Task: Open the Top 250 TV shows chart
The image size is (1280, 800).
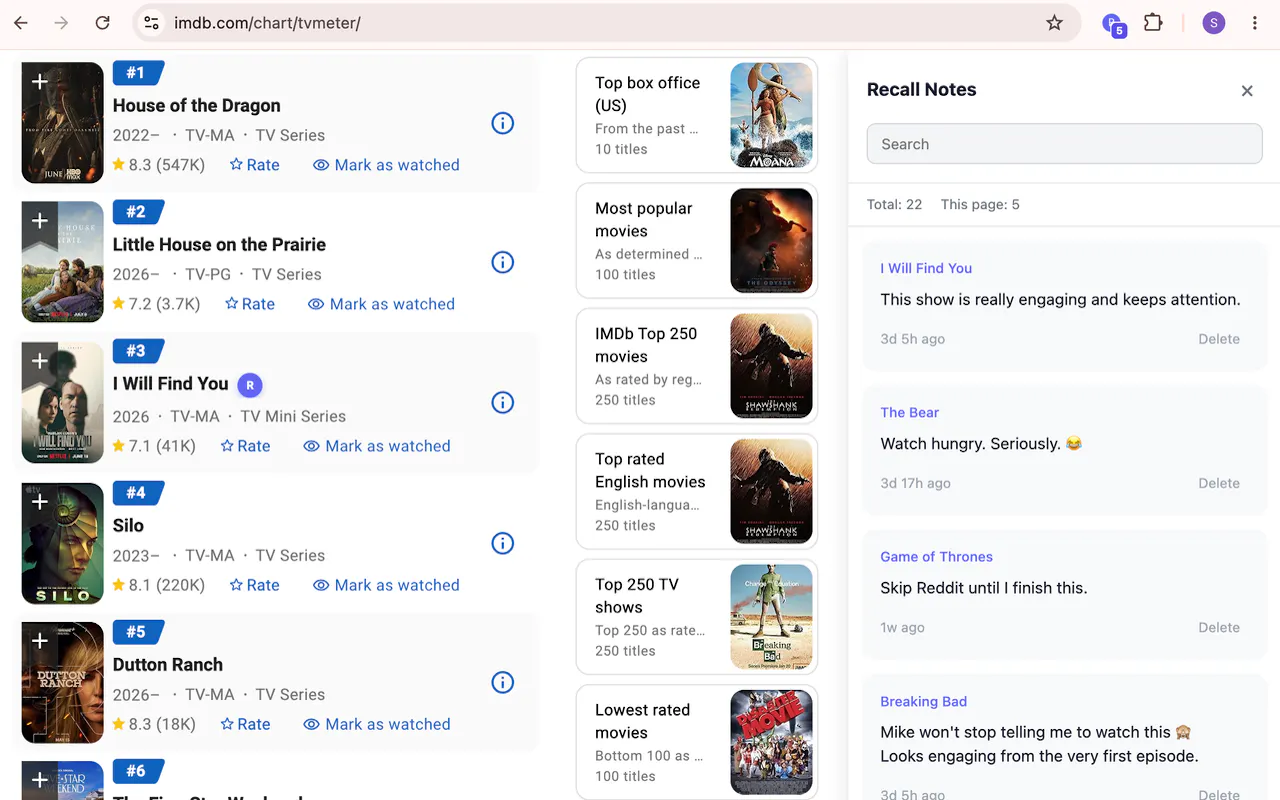Action: coord(697,617)
